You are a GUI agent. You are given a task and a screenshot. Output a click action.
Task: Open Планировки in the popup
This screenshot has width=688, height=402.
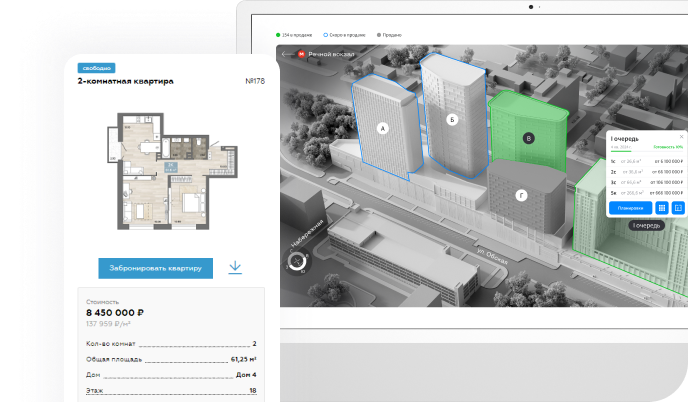631,208
